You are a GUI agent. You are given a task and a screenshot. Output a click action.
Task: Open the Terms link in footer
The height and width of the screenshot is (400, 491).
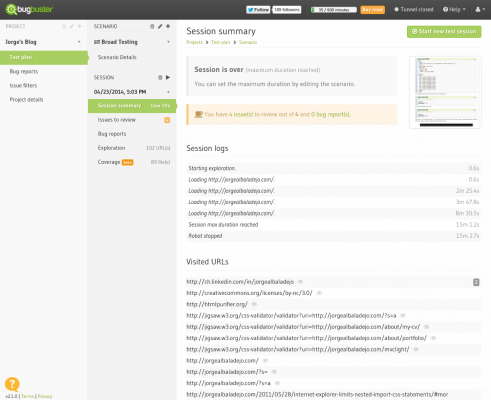click(27, 396)
